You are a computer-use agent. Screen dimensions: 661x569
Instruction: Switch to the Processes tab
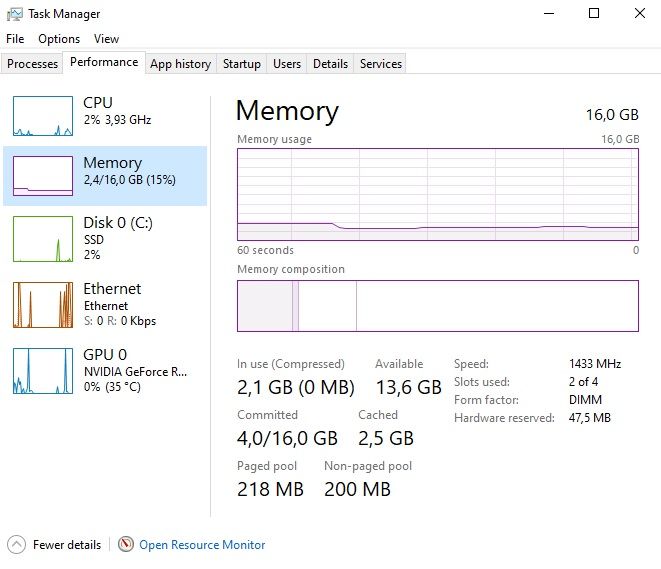(33, 64)
